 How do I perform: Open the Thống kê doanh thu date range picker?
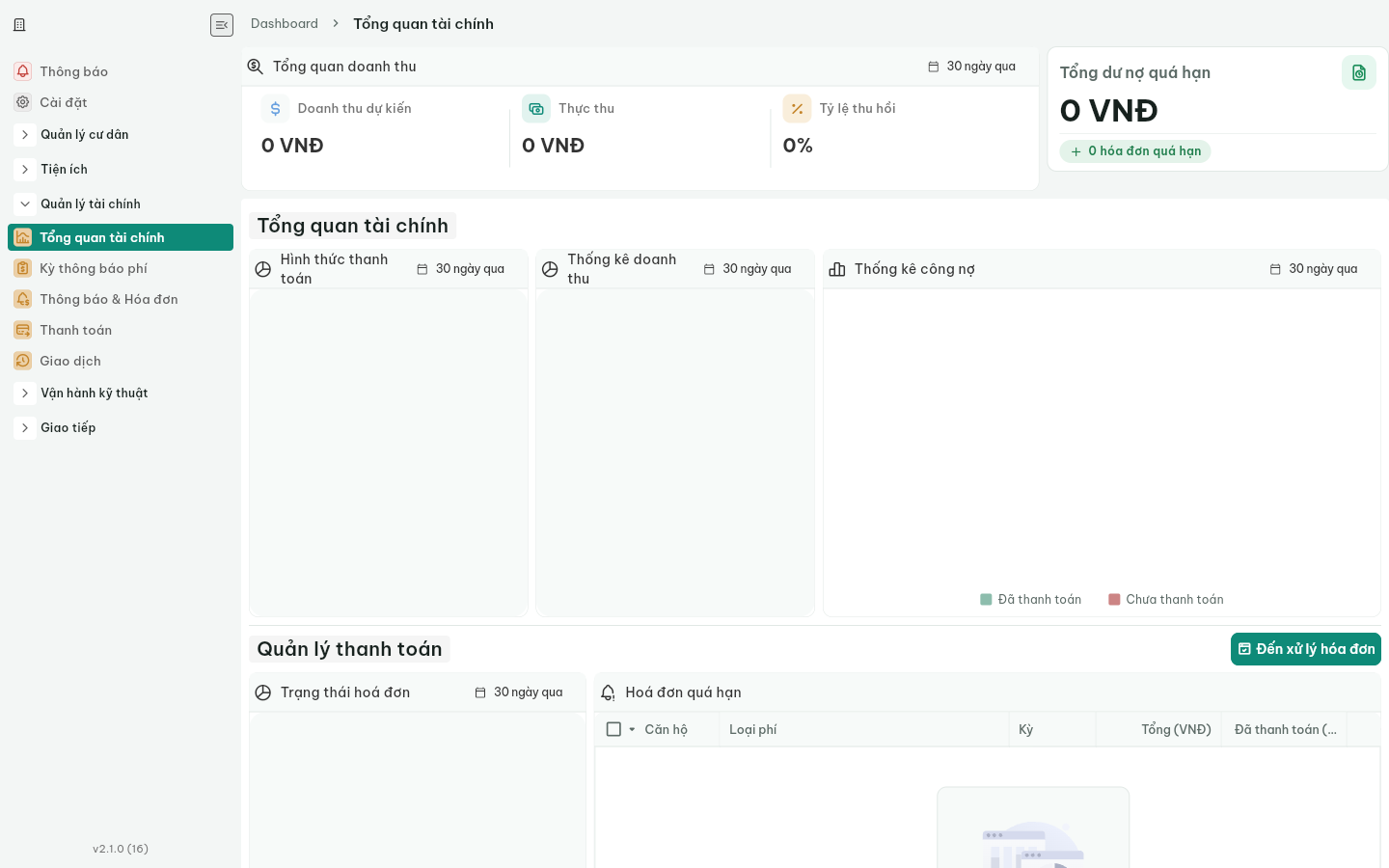pyautogui.click(x=748, y=269)
